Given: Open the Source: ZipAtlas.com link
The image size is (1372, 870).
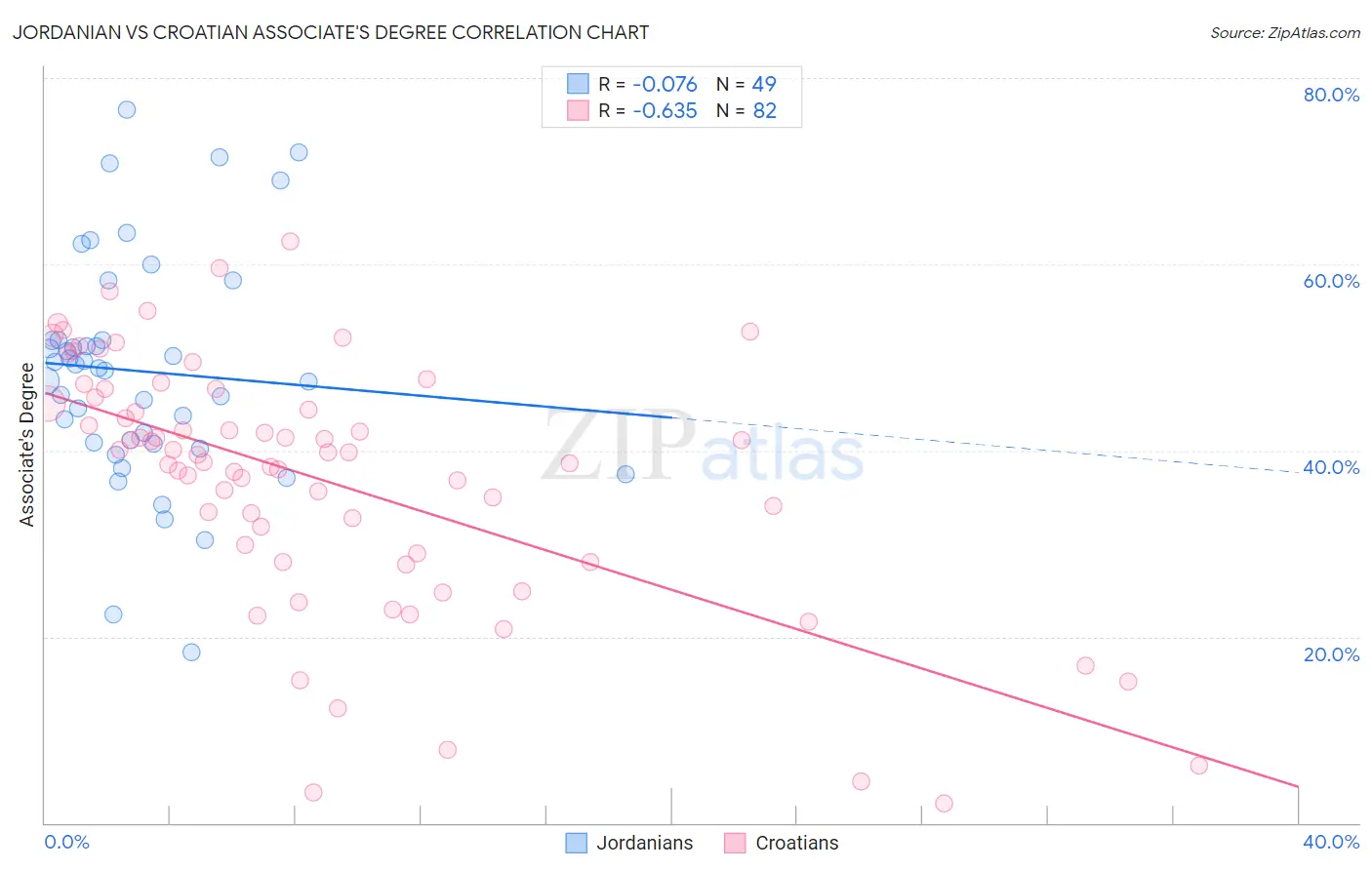Looking at the screenshot, I should coord(1285,32).
